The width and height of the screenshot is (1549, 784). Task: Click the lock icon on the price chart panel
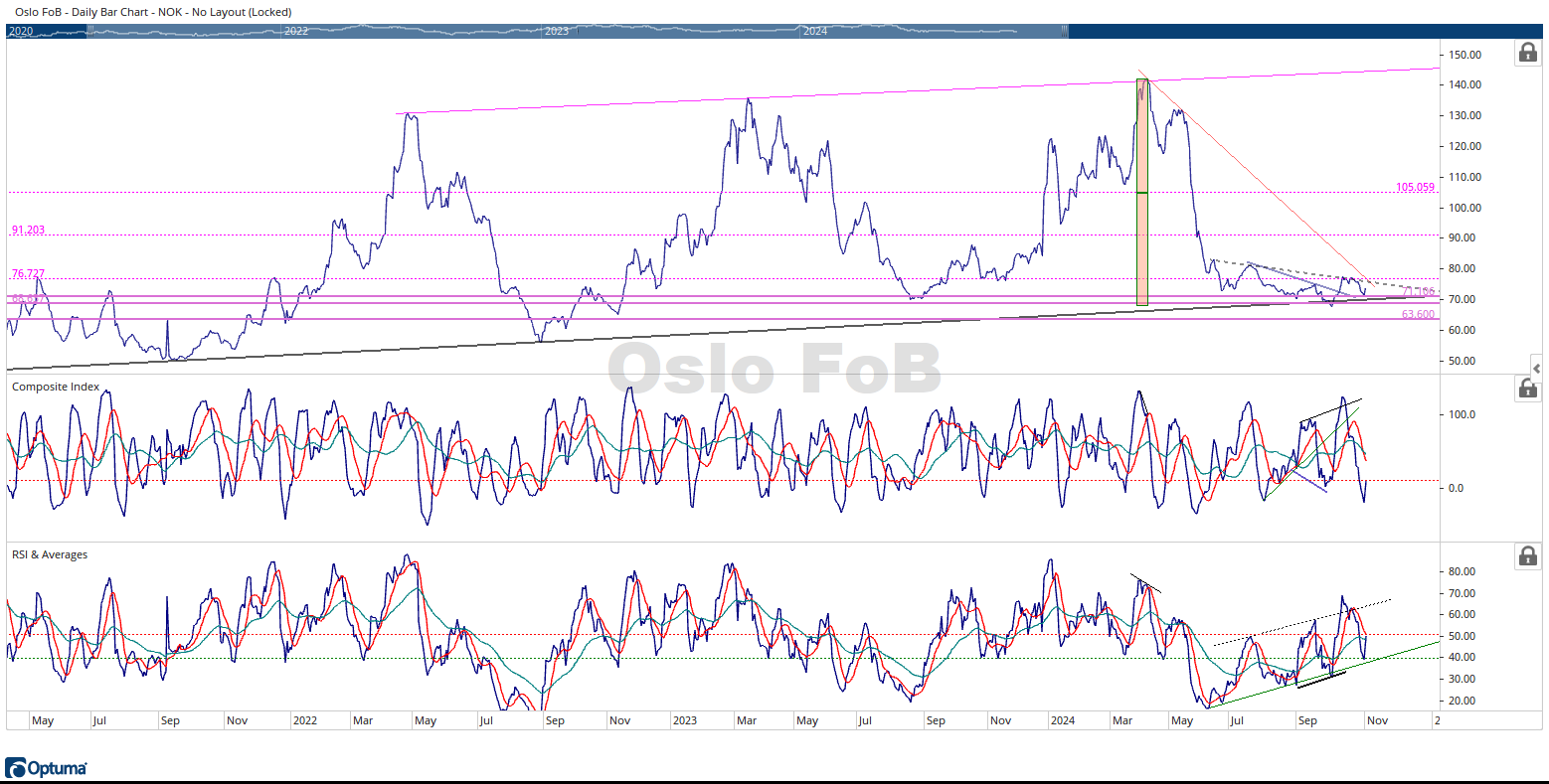coord(1527,53)
